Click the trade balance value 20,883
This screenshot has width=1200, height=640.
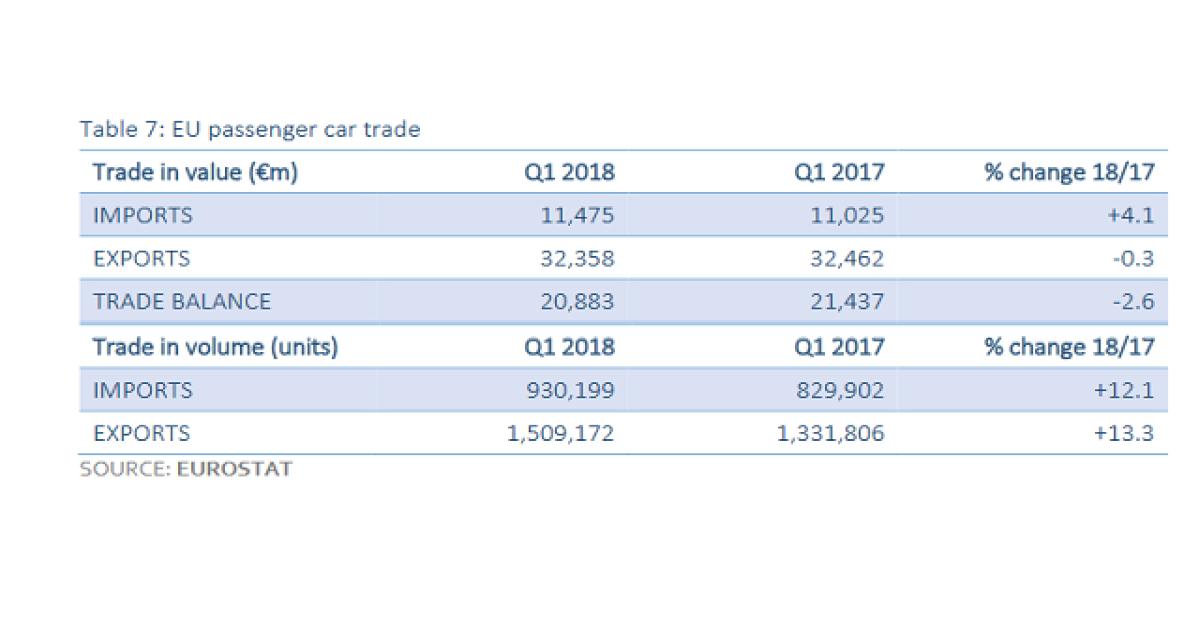(x=578, y=302)
